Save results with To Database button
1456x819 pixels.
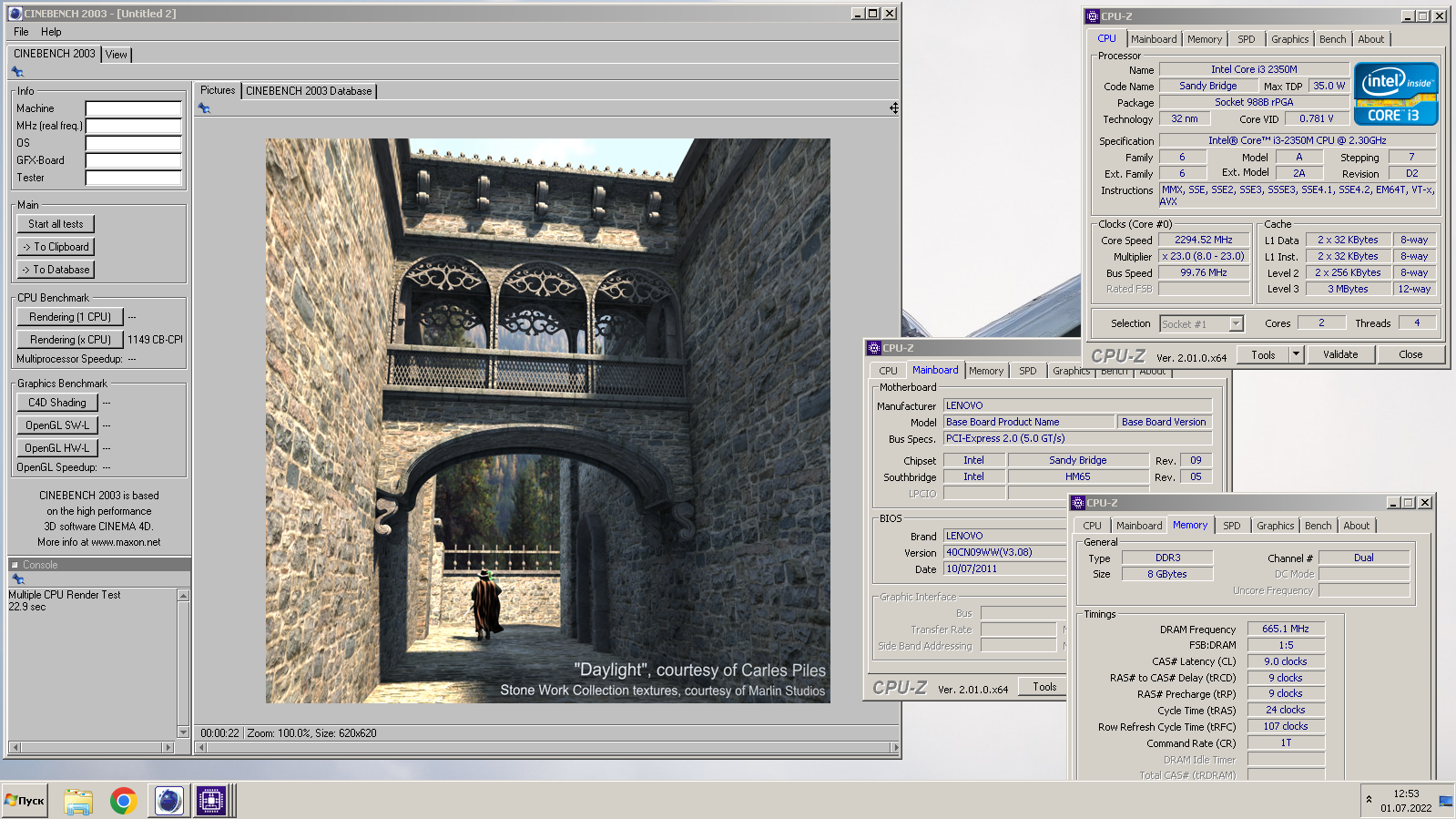coord(56,270)
